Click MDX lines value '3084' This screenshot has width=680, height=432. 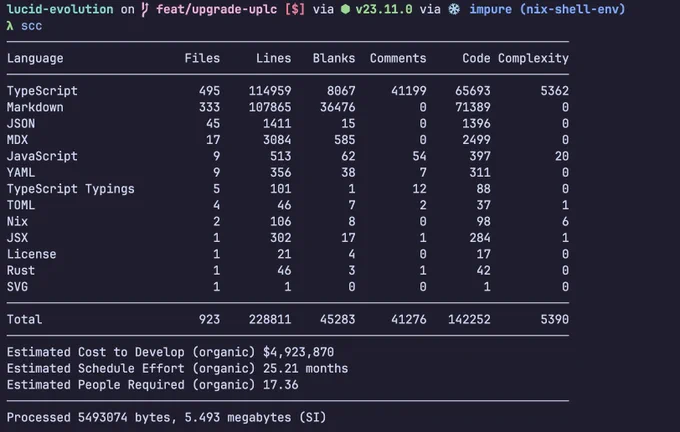tap(277, 140)
